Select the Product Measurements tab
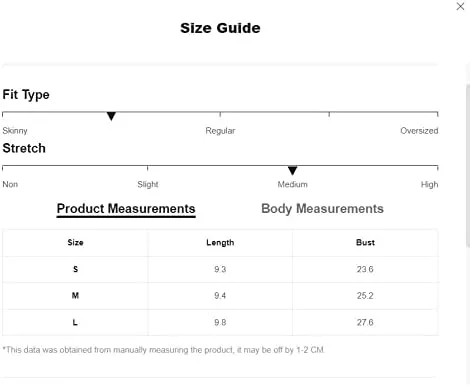 tap(126, 209)
